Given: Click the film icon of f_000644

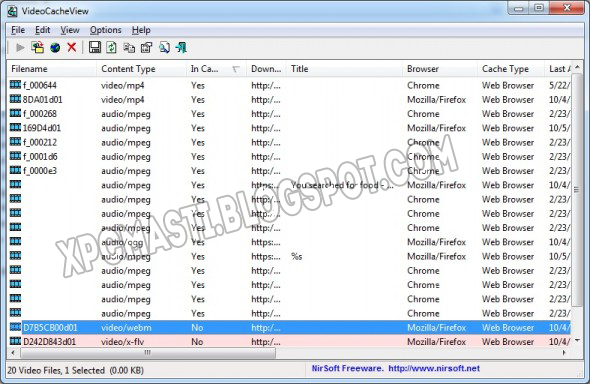Looking at the screenshot, I should point(15,85).
